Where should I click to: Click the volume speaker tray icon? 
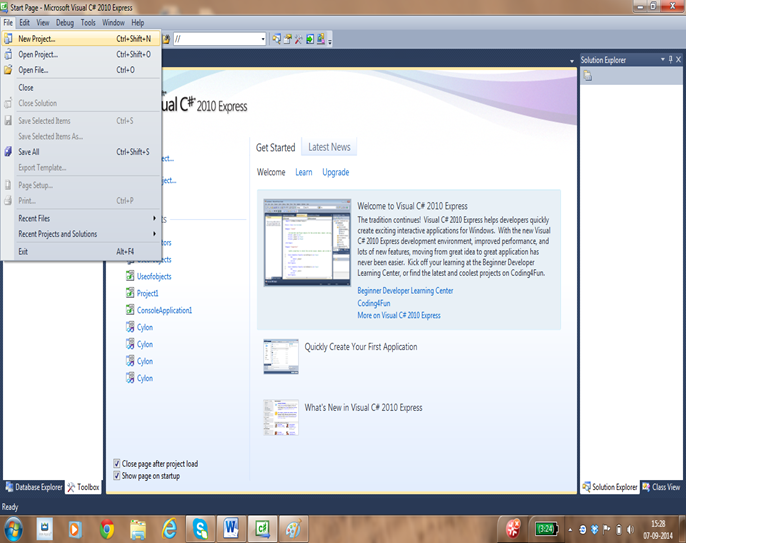(x=630, y=529)
